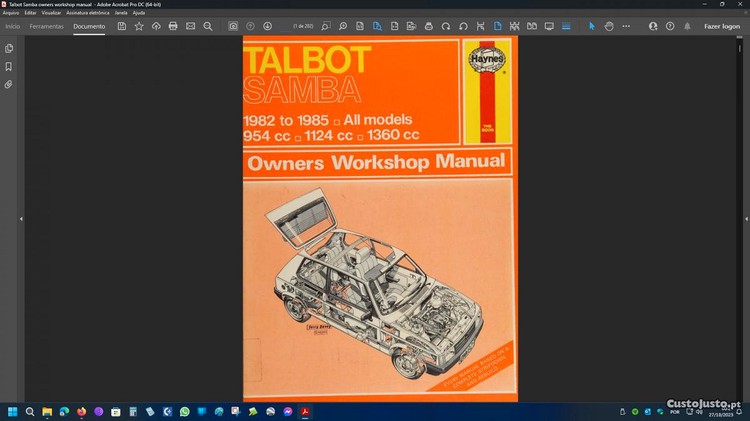Activate the arrow Selection tool
This screenshot has width=750, height=421.
click(591, 26)
